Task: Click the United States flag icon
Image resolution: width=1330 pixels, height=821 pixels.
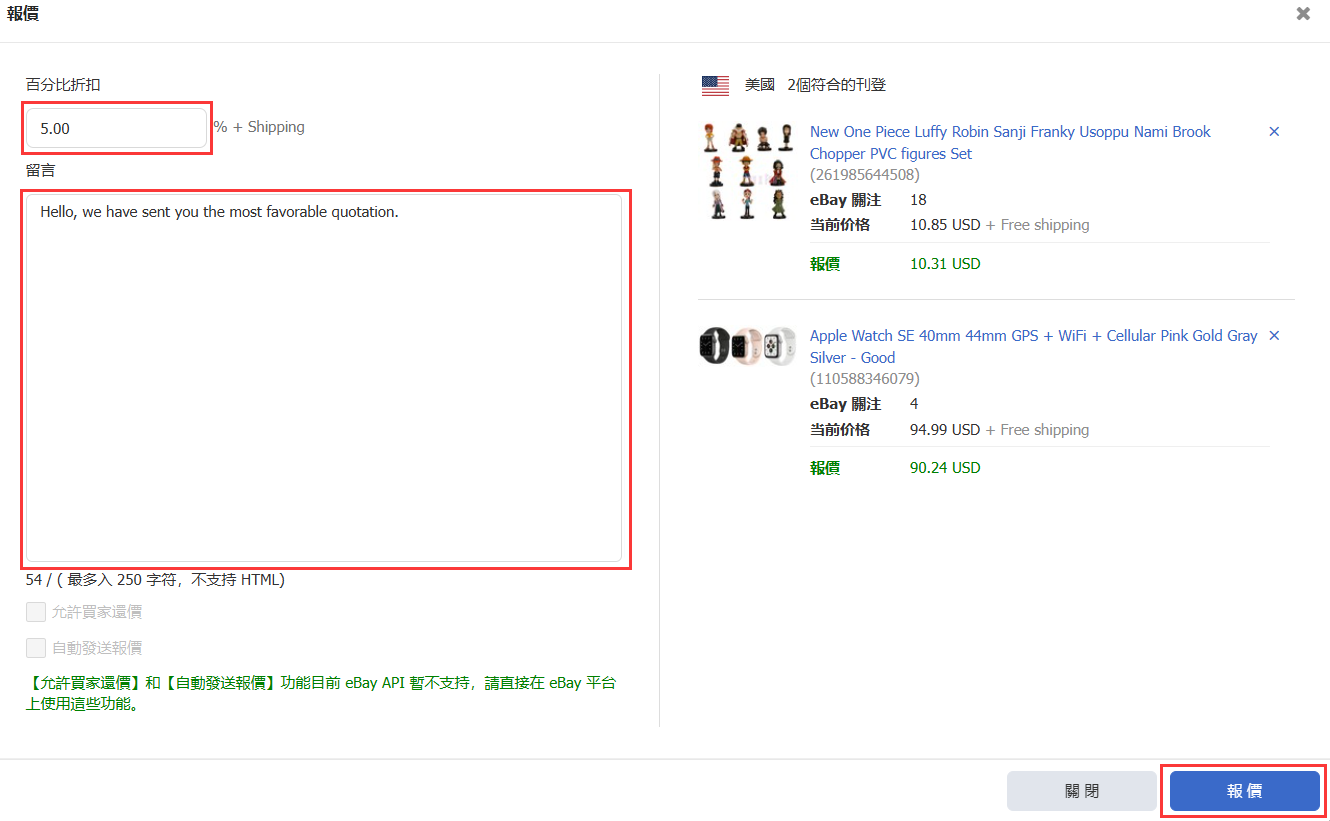Action: pyautogui.click(x=715, y=86)
